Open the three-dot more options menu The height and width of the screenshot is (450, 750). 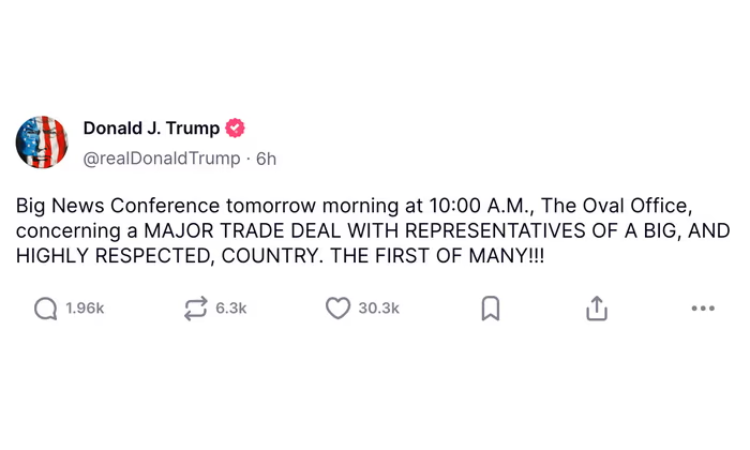[703, 309]
